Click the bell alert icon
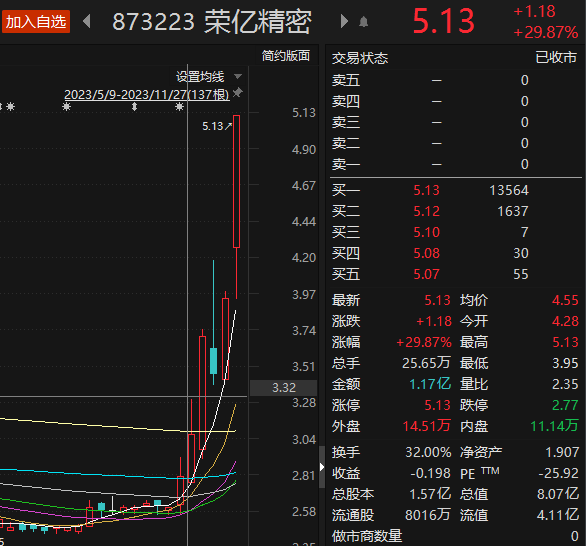 (363, 22)
